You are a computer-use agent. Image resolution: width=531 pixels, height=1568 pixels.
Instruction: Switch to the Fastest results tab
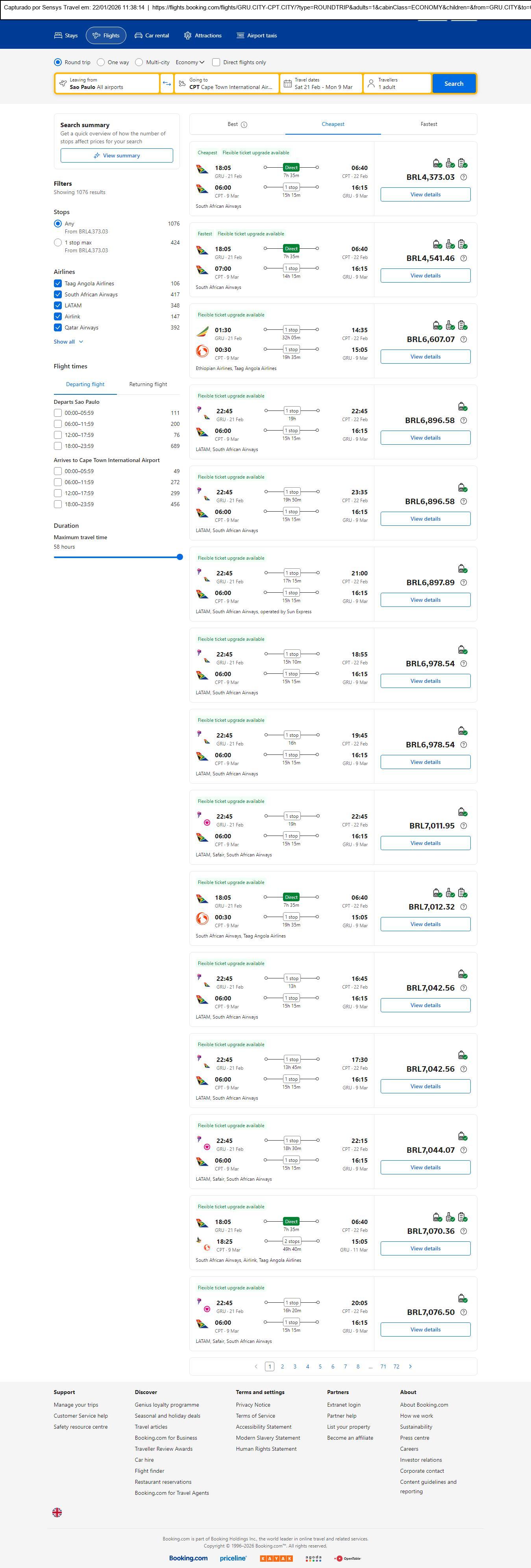click(429, 124)
